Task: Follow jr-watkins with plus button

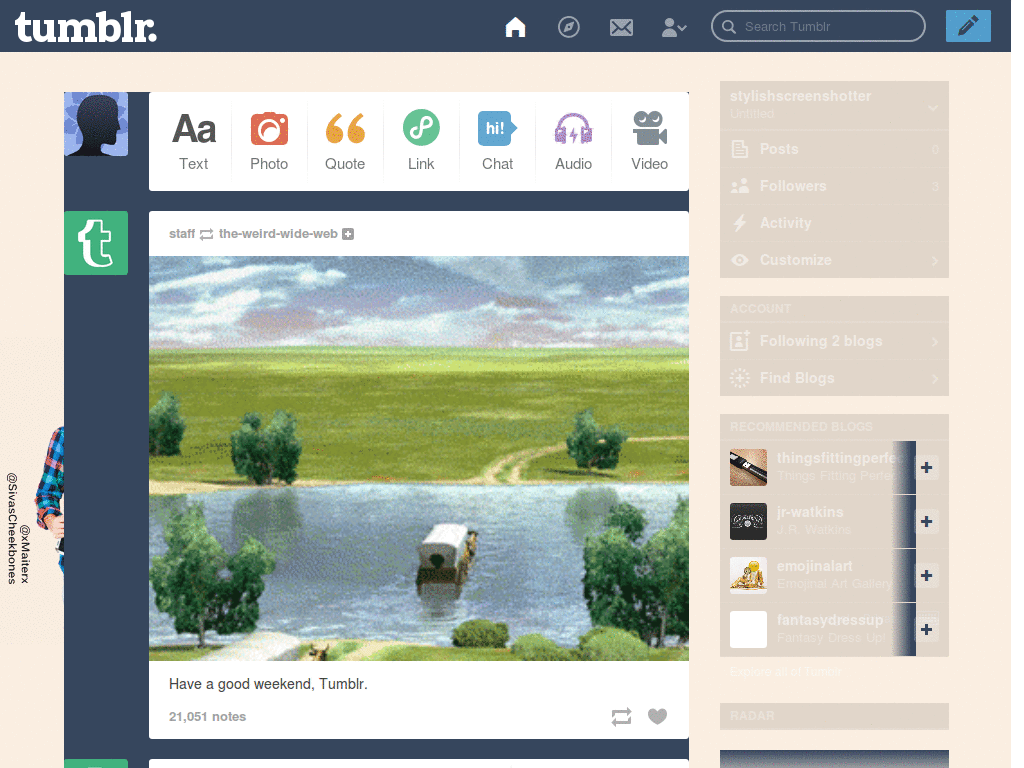Action: (926, 522)
